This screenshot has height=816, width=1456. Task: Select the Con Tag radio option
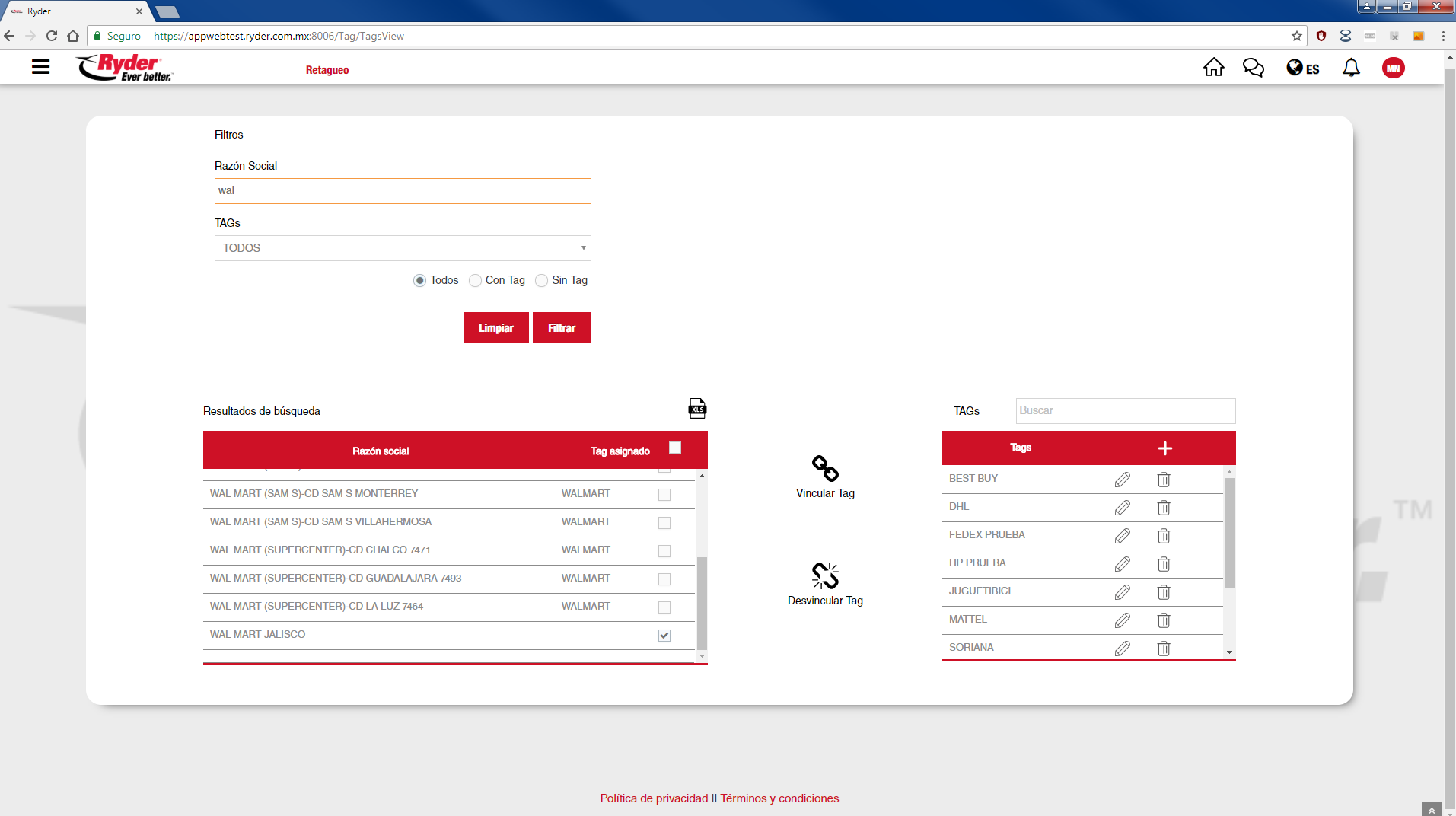pos(476,281)
